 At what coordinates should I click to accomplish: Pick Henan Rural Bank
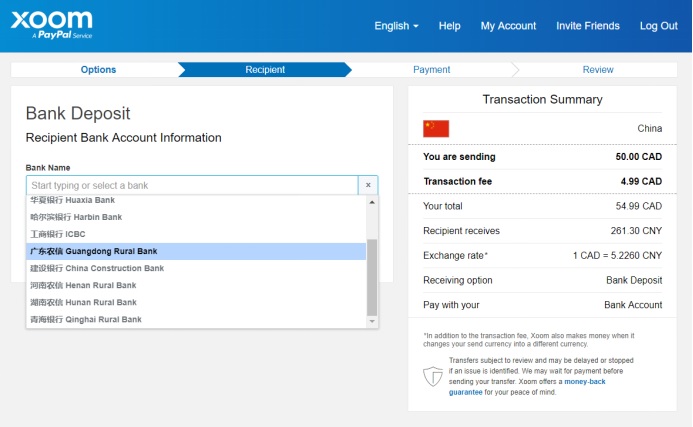coord(196,286)
